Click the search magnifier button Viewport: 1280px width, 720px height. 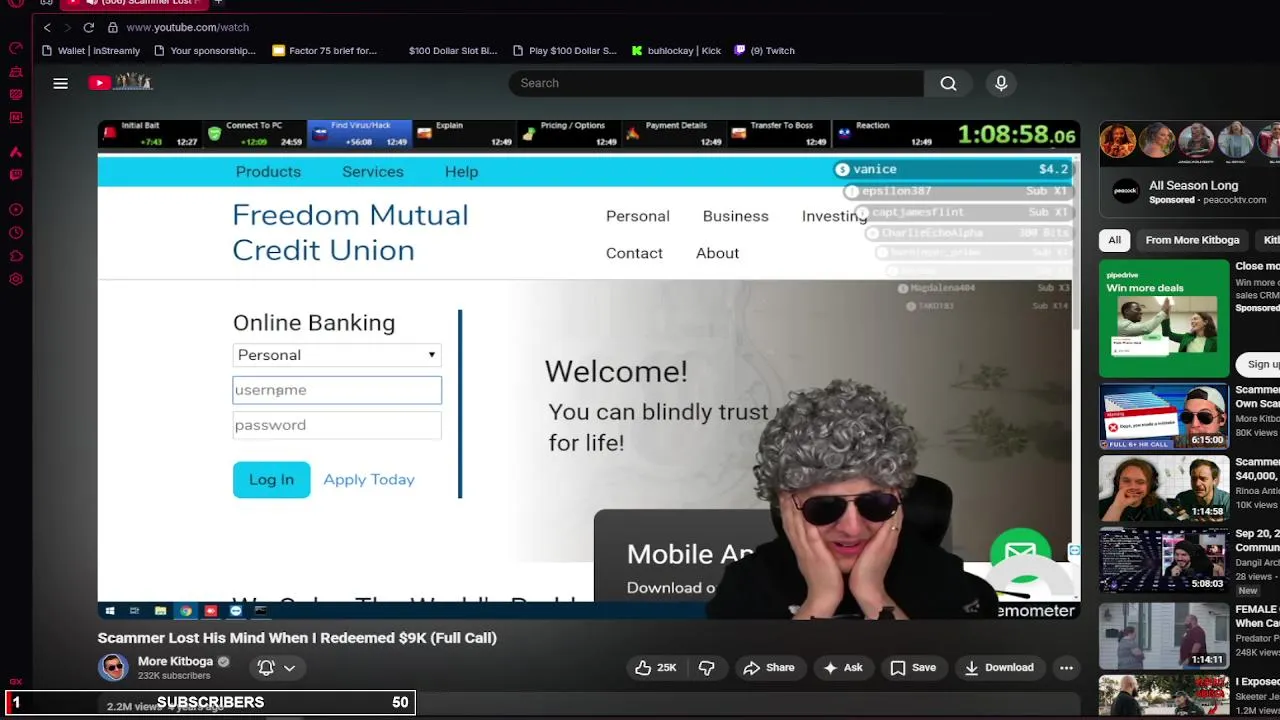point(948,83)
